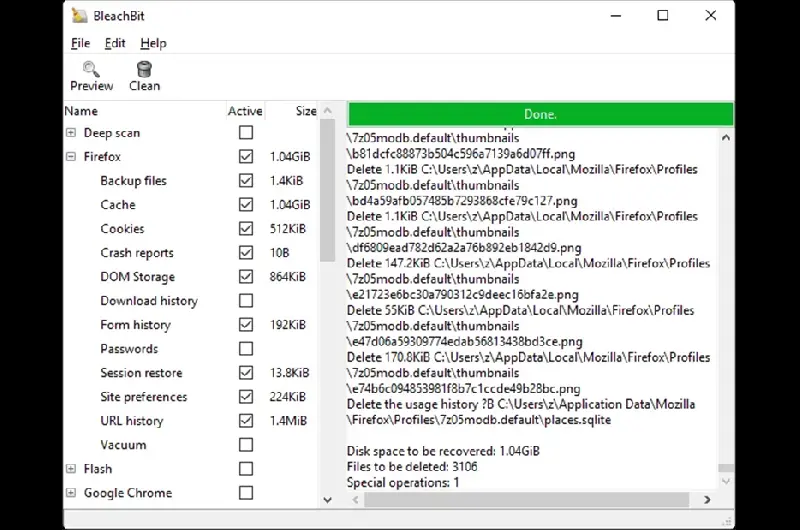Uncheck the Cache checkbox

pyautogui.click(x=246, y=205)
